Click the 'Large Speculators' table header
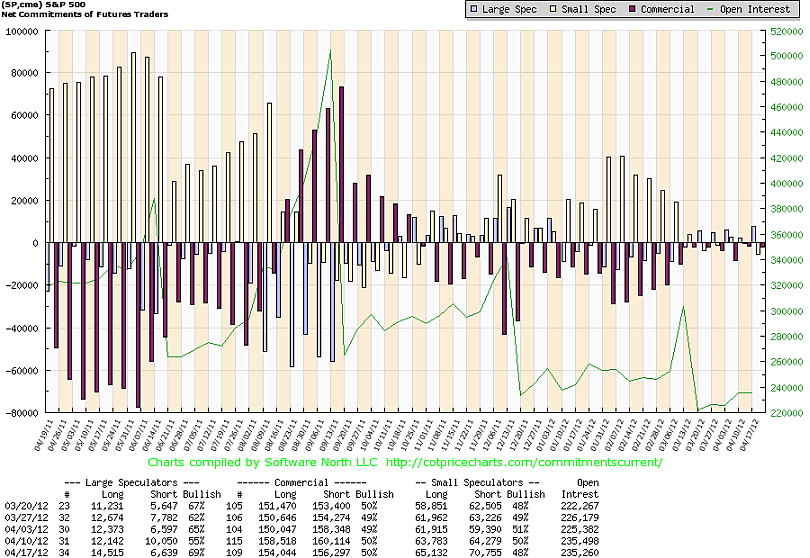 point(131,483)
